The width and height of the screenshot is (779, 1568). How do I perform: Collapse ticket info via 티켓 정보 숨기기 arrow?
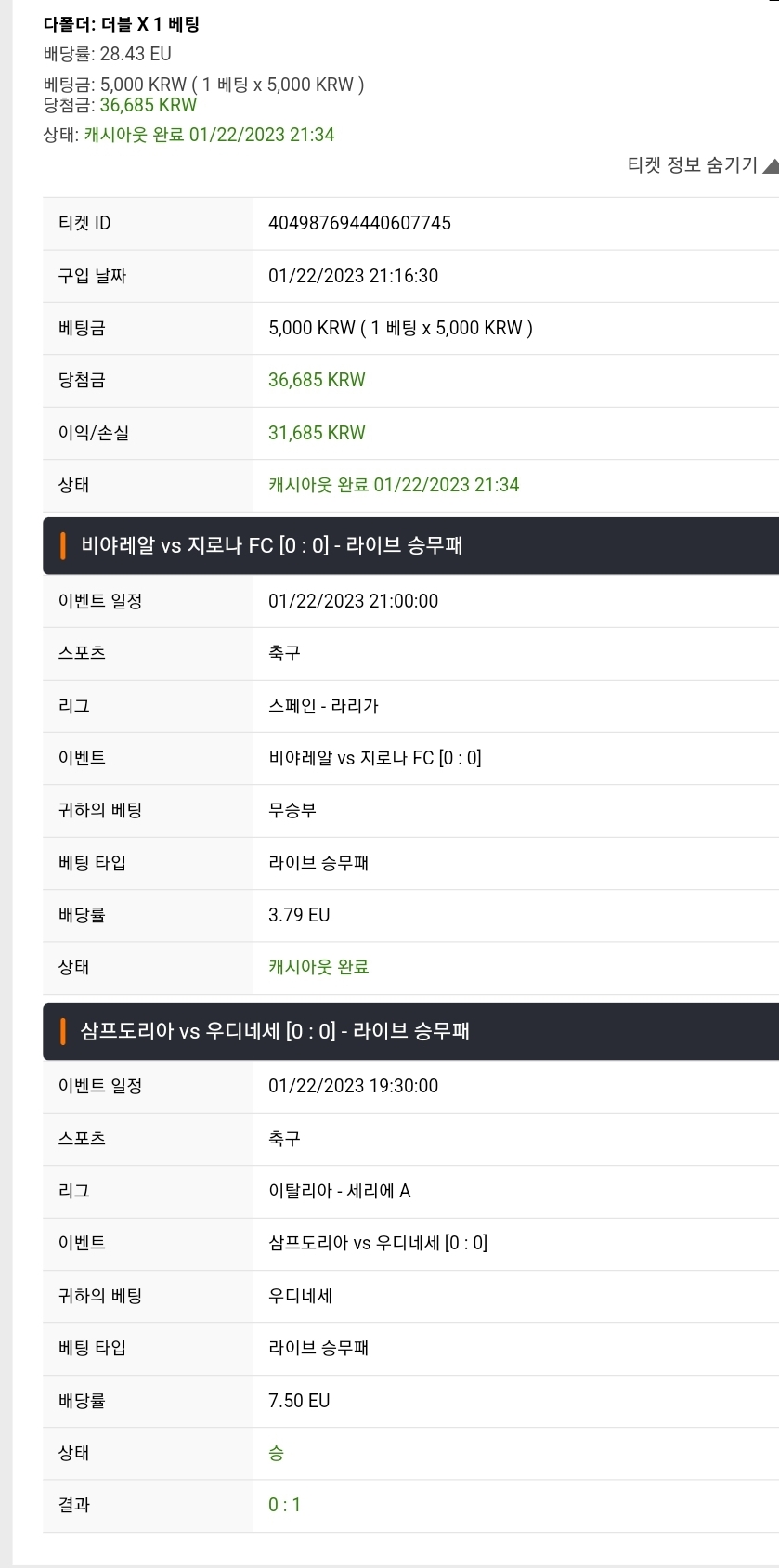click(771, 166)
